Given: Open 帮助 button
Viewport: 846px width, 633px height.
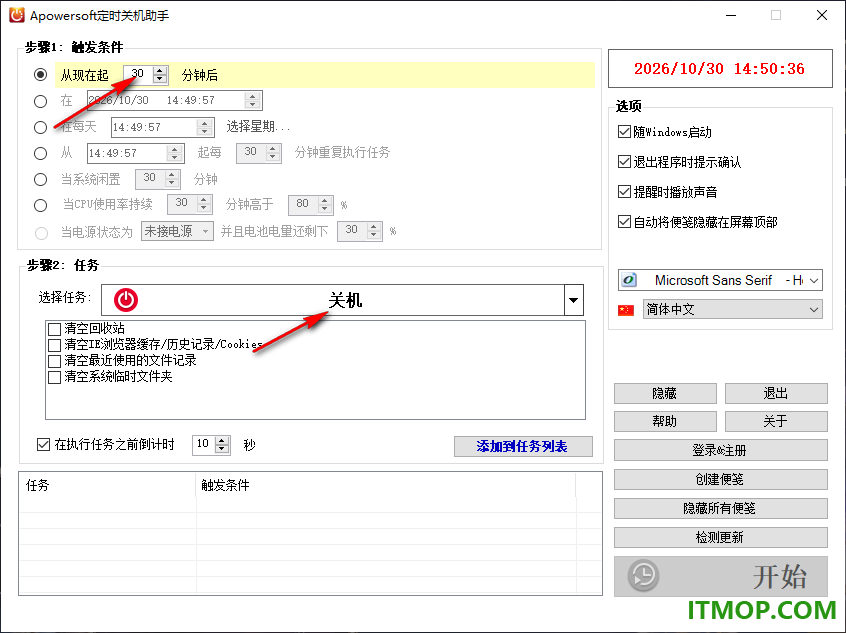Looking at the screenshot, I should pos(665,421).
